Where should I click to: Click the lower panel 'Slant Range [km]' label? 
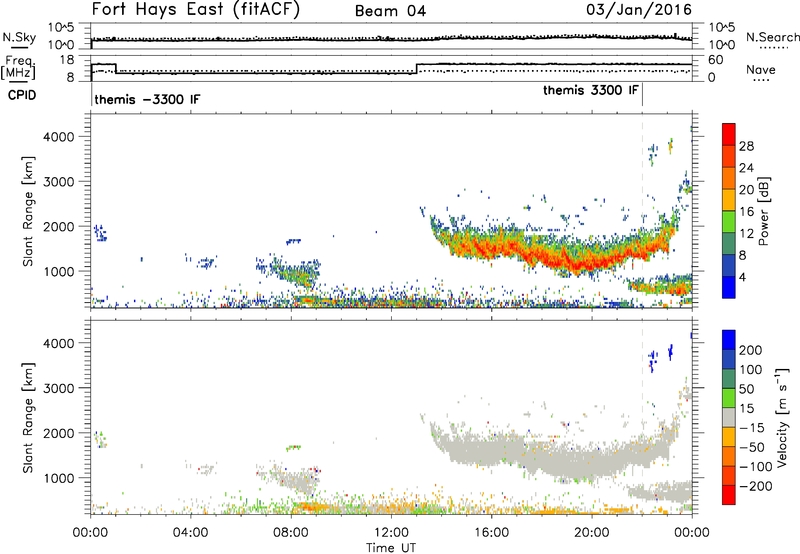[x=28, y=418]
